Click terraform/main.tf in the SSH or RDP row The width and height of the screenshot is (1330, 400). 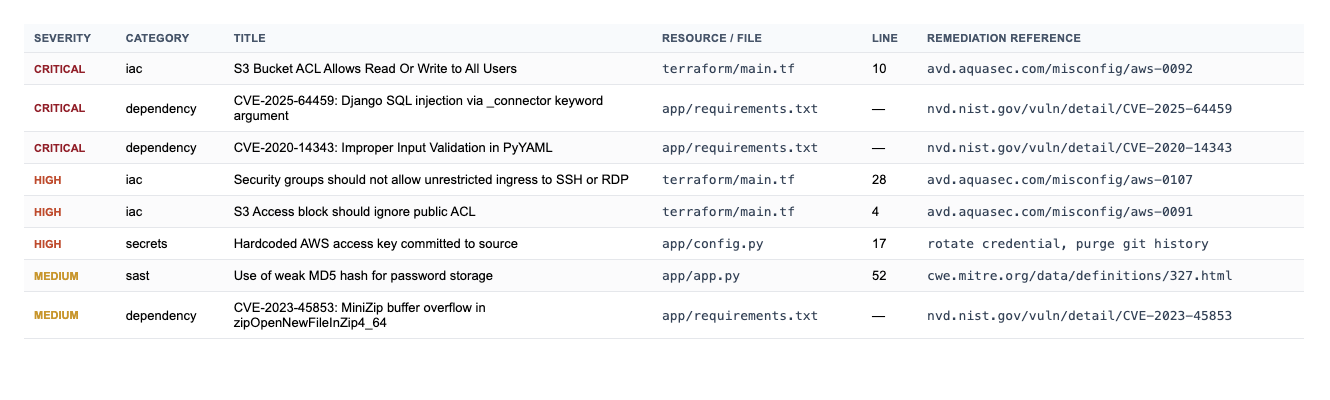click(x=728, y=180)
